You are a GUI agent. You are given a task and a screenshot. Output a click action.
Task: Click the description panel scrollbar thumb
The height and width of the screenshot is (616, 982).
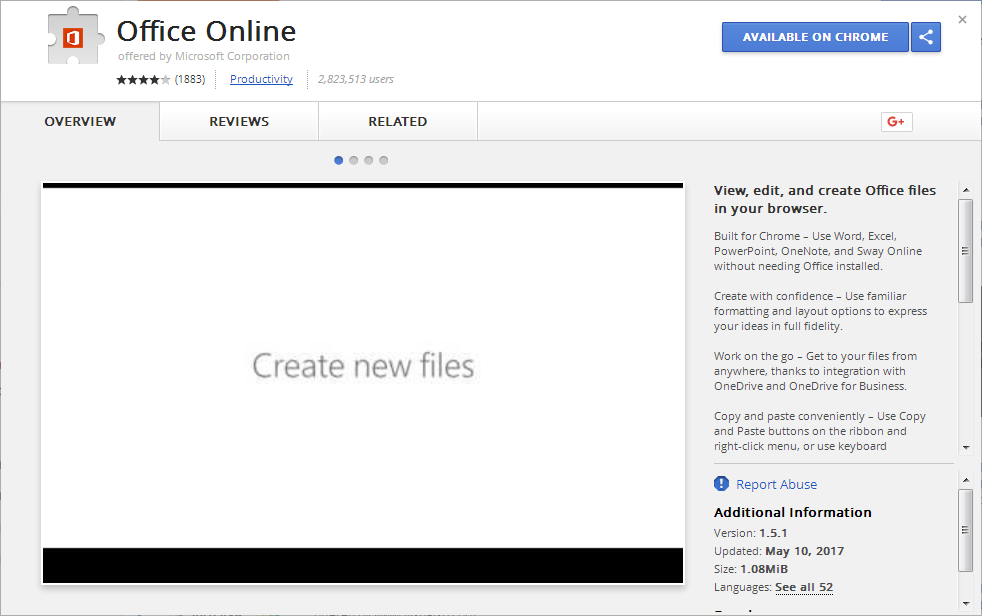966,250
